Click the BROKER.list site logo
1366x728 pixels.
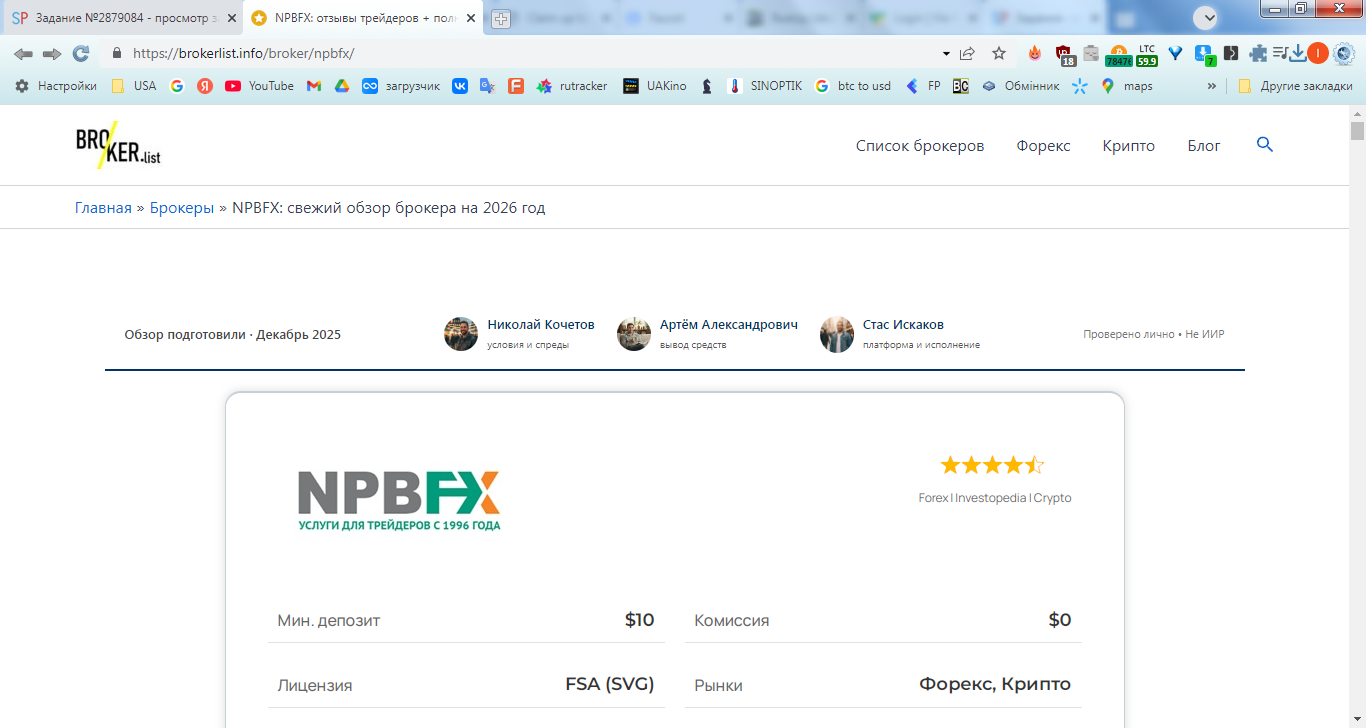point(118,145)
